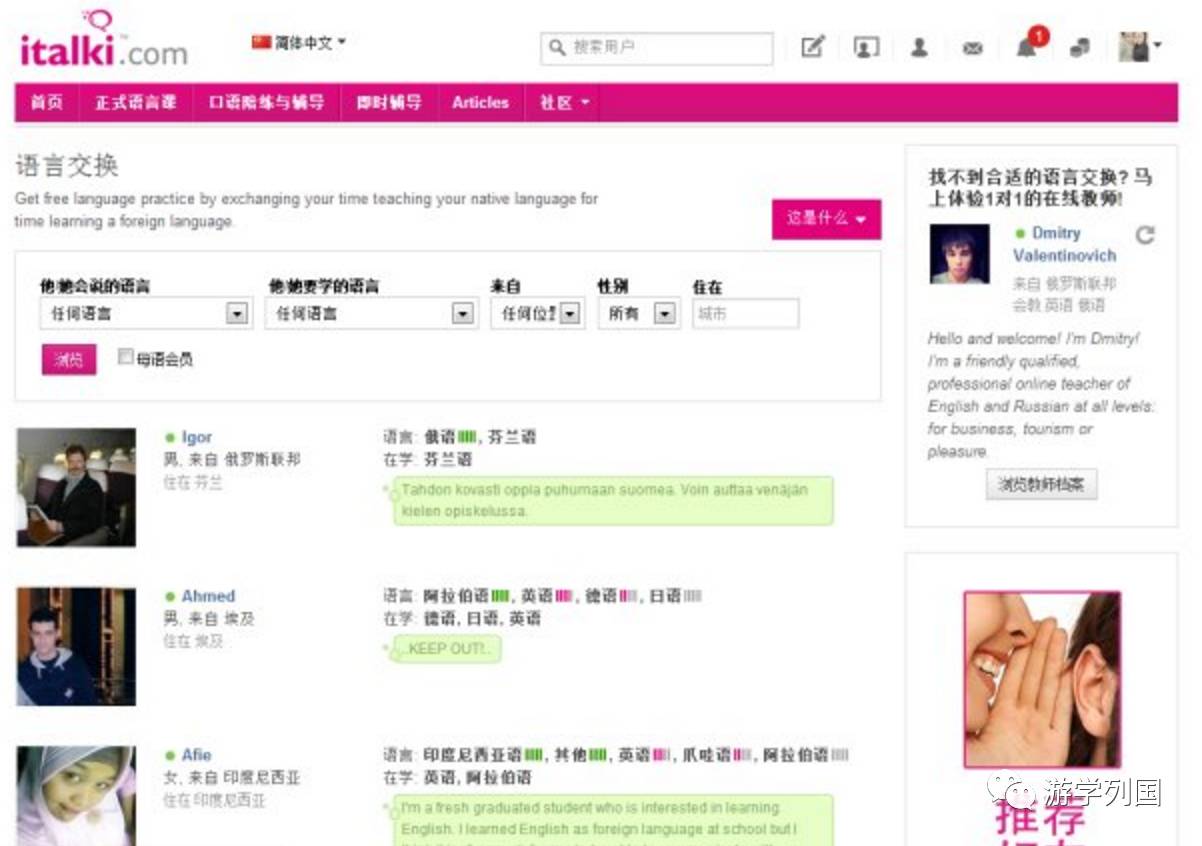Open Igor's profile photo
This screenshot has height=846, width=1202.
pyautogui.click(x=76, y=487)
